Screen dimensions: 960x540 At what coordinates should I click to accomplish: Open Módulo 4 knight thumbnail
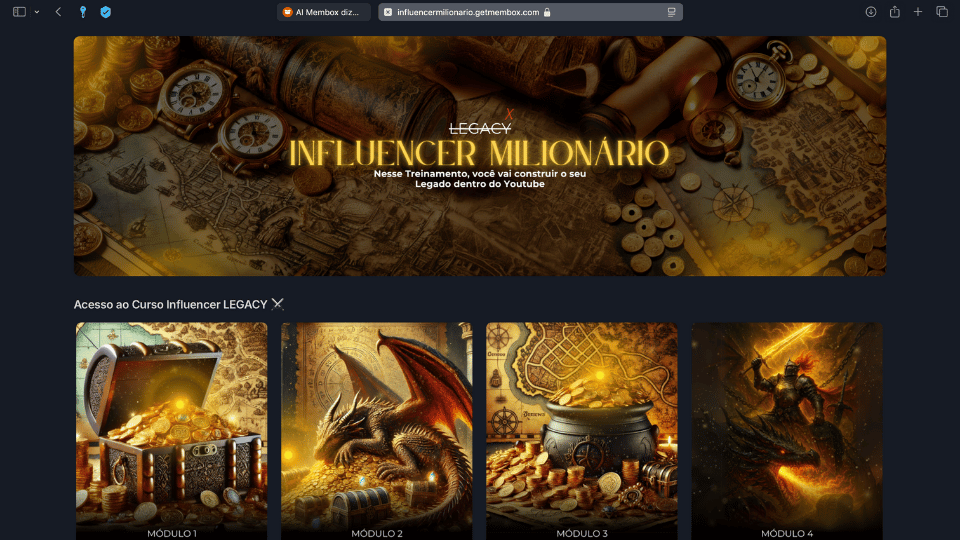coord(787,431)
